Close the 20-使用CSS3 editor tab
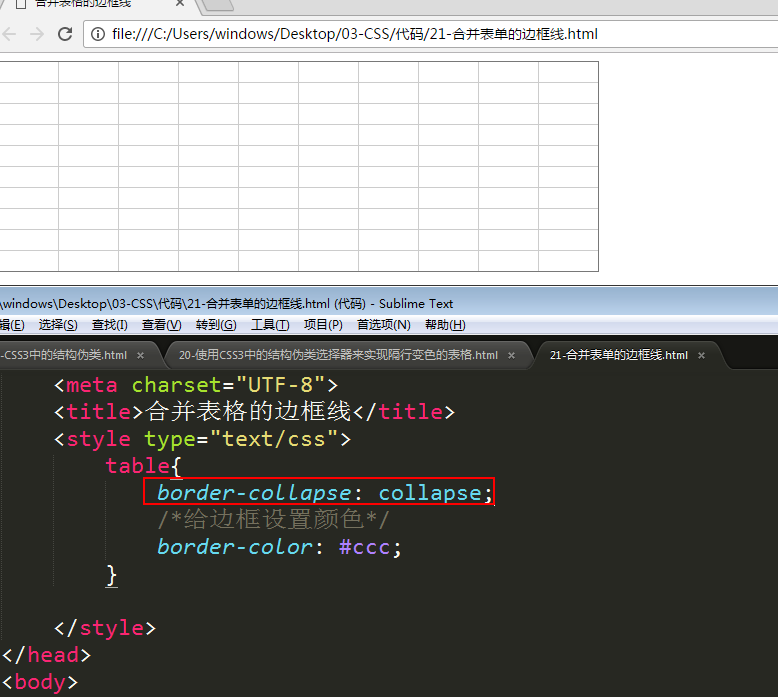The height and width of the screenshot is (697, 778). (x=512, y=355)
